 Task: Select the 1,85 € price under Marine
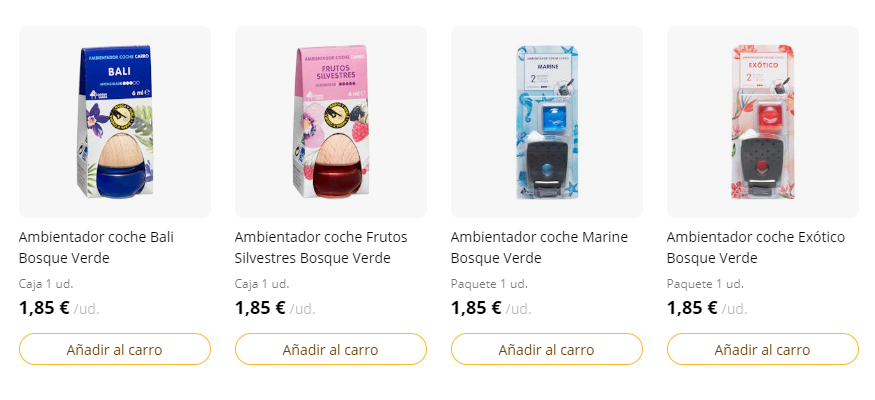[476, 308]
